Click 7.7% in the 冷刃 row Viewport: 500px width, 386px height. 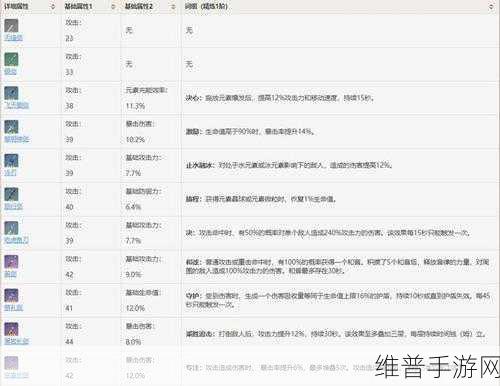(133, 173)
